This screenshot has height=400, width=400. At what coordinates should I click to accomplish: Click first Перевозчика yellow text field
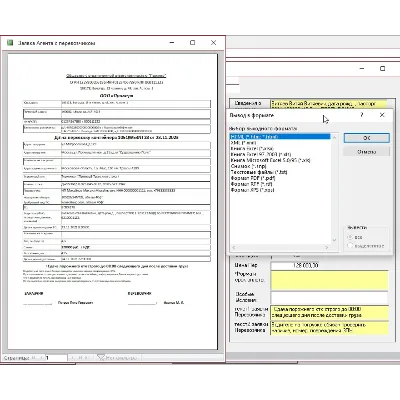pyautogui.click(x=329, y=312)
